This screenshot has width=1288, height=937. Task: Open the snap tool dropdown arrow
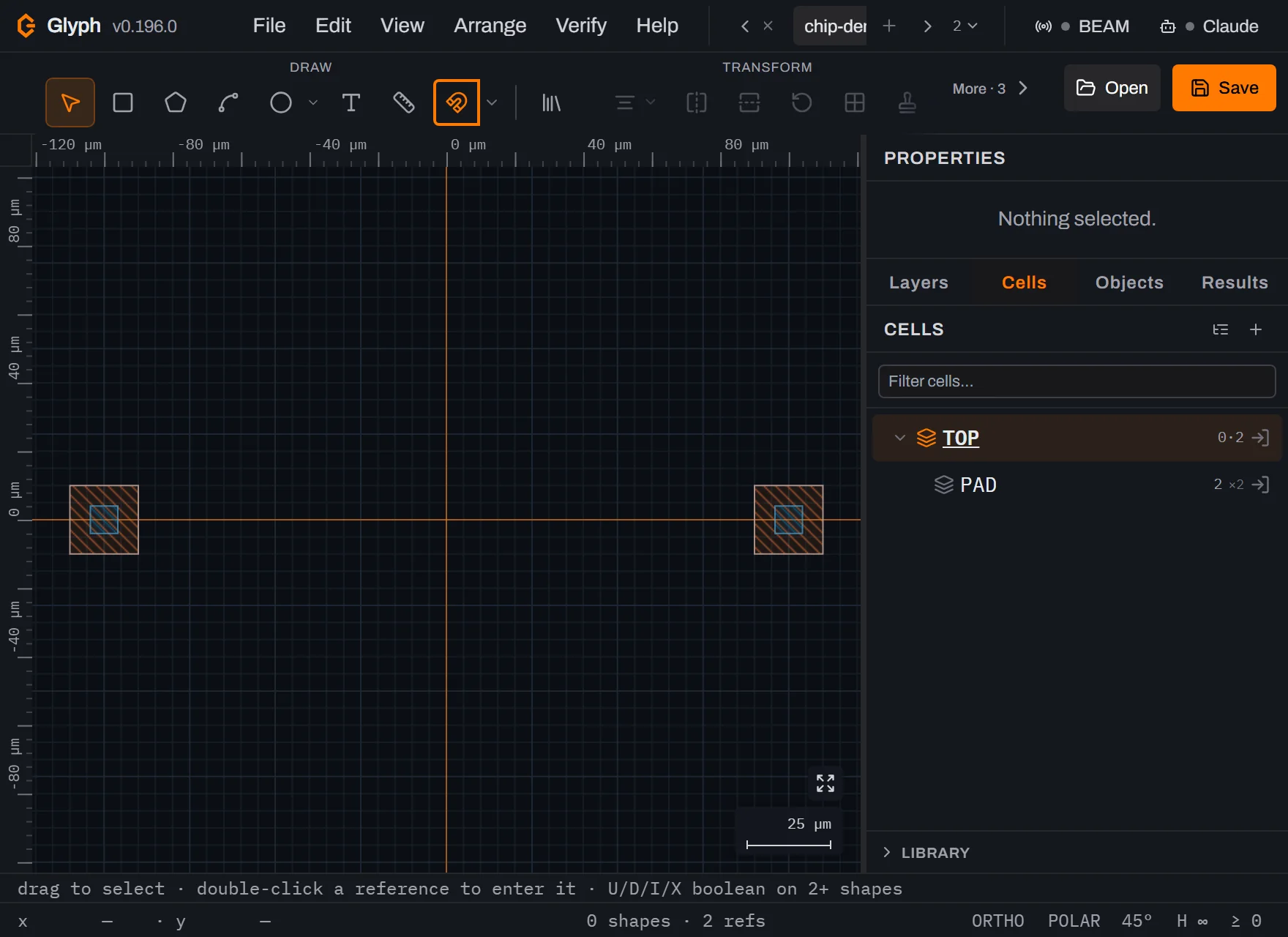click(x=492, y=102)
